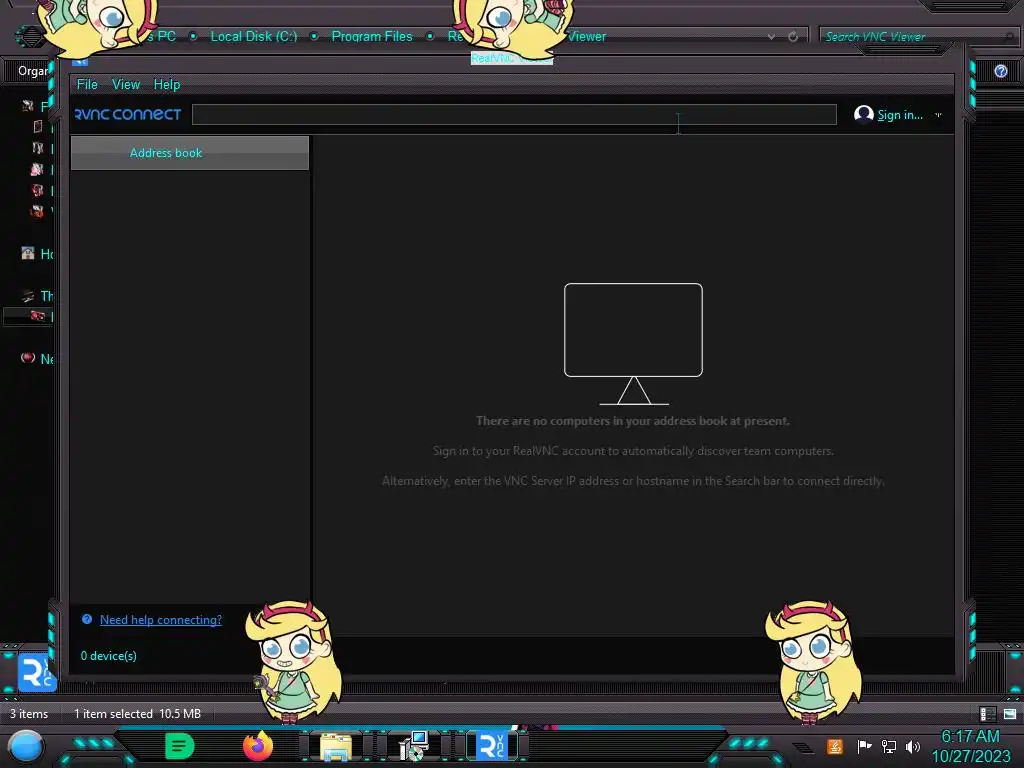Open the File menu in VNC Viewer
Image resolution: width=1024 pixels, height=768 pixels.
87,84
